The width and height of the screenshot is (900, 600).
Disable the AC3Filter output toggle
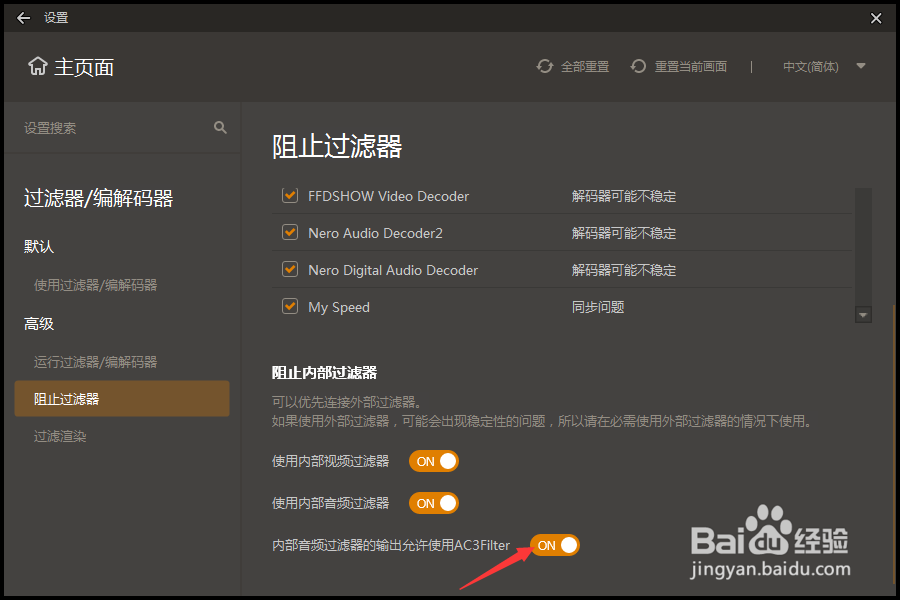554,545
